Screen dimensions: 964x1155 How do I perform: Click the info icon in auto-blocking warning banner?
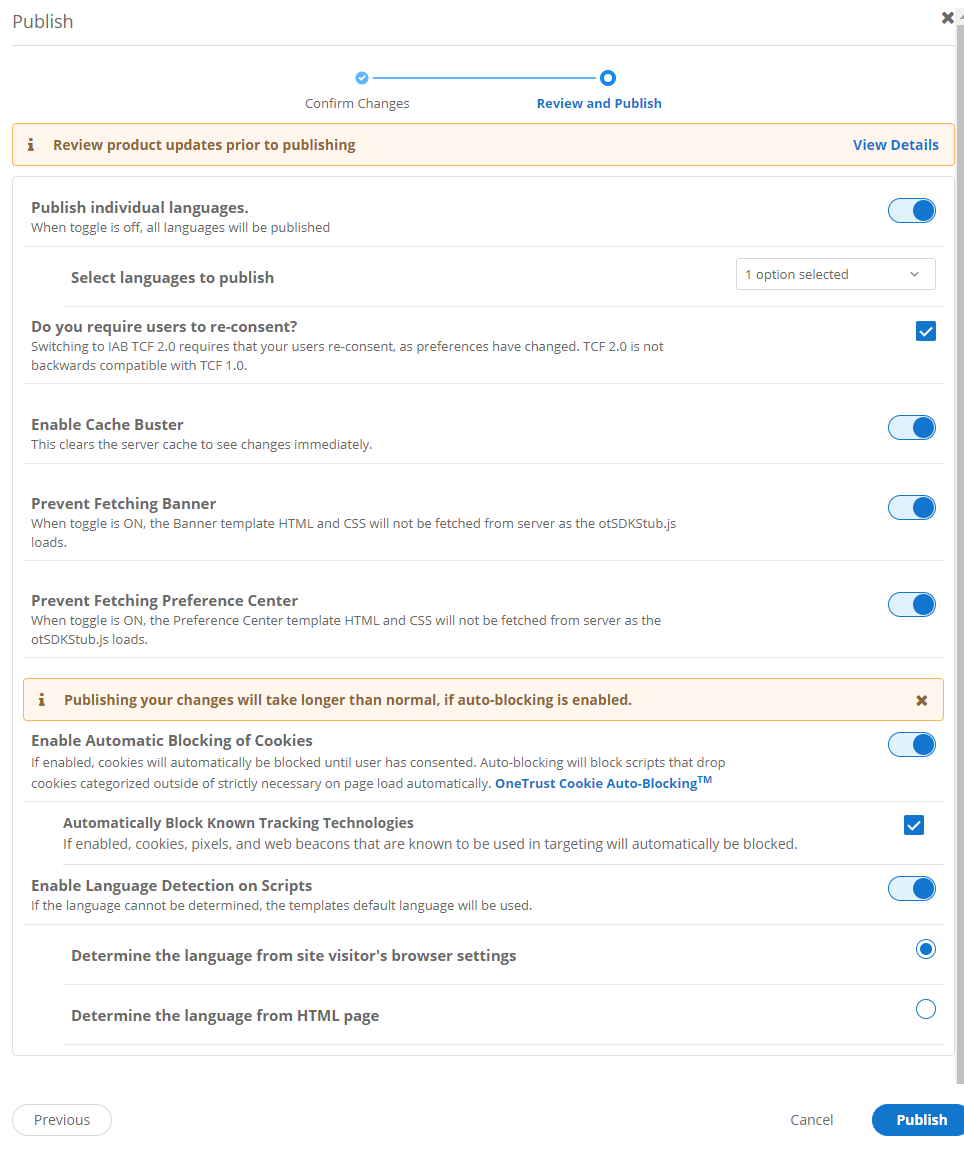point(41,699)
